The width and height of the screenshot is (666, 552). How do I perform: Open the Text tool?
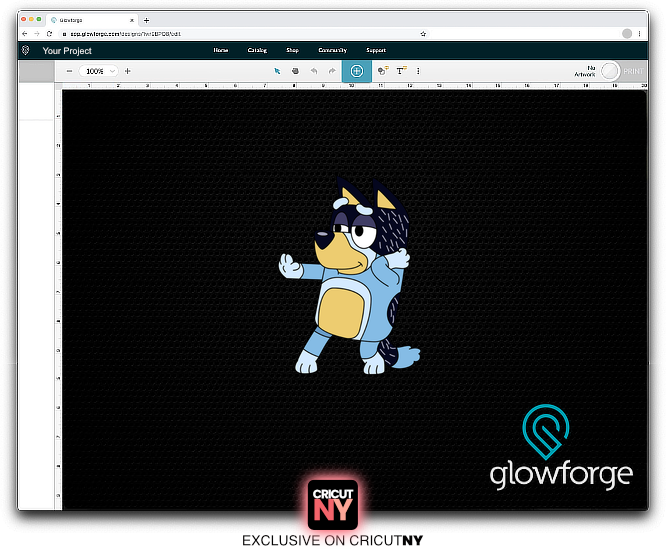click(401, 71)
